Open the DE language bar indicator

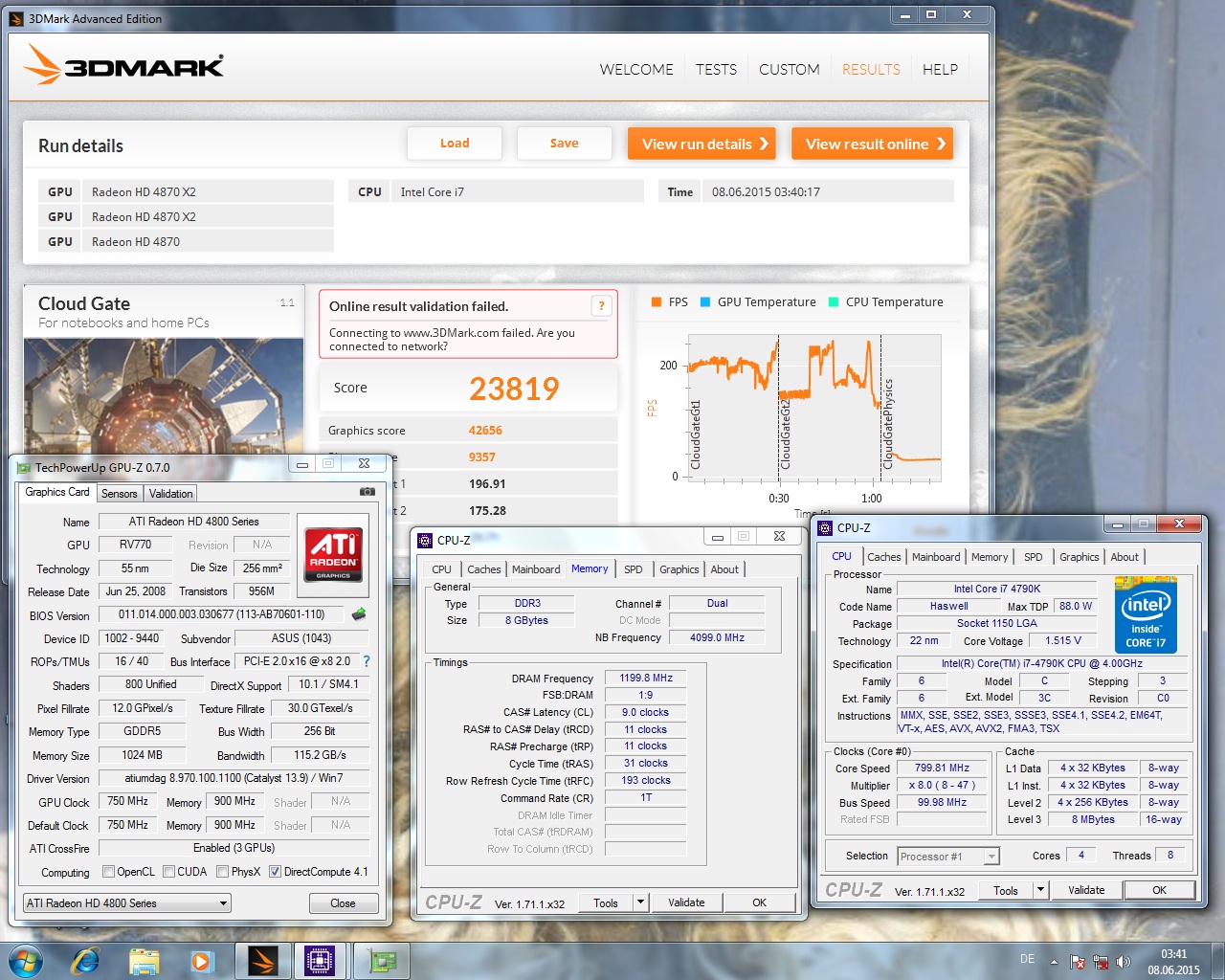[x=1027, y=959]
